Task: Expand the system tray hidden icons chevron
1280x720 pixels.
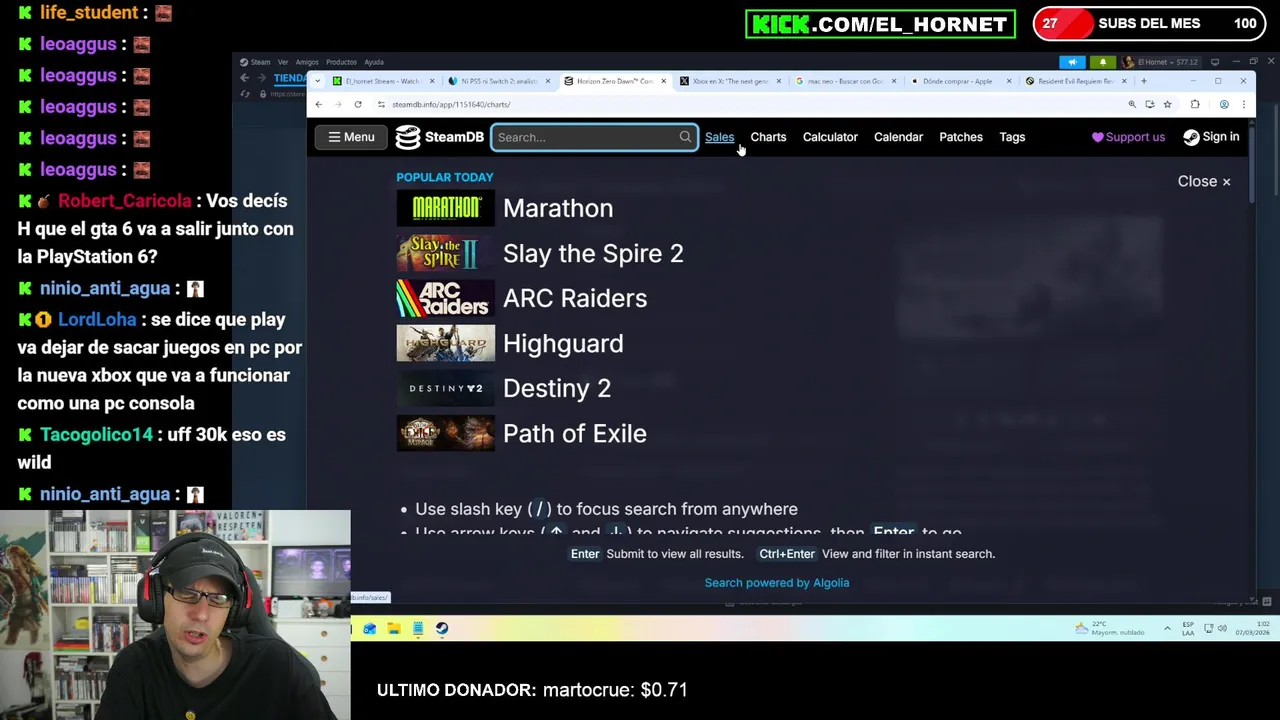Action: pos(1167,629)
